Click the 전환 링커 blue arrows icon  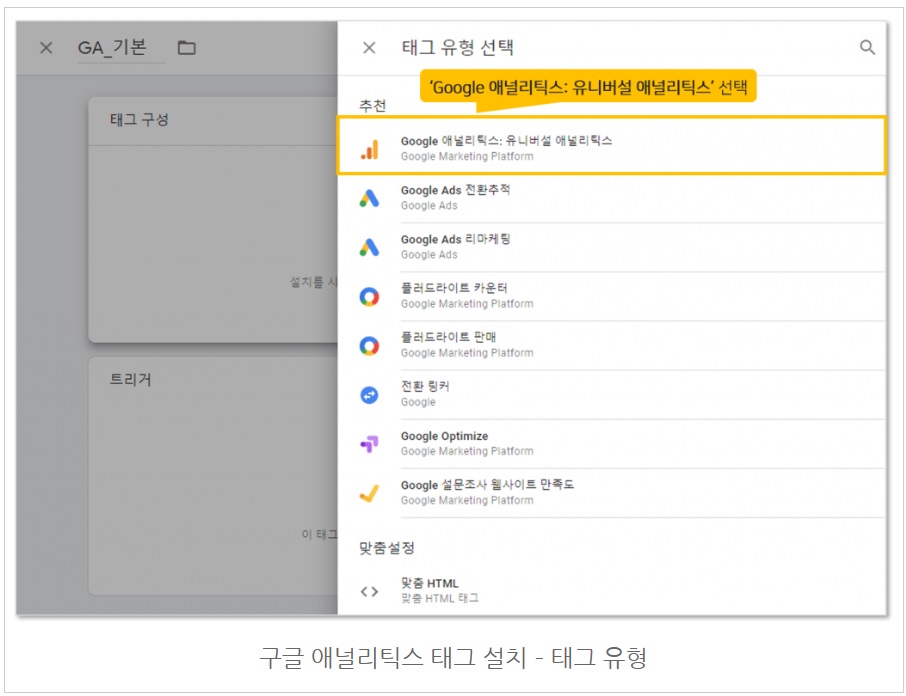point(369,395)
